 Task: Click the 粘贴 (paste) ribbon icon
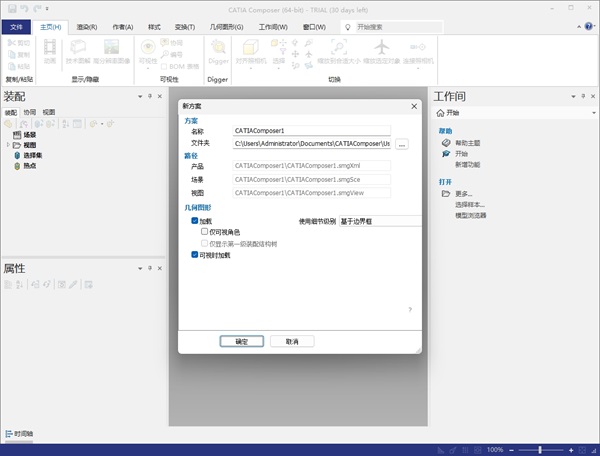(12, 66)
